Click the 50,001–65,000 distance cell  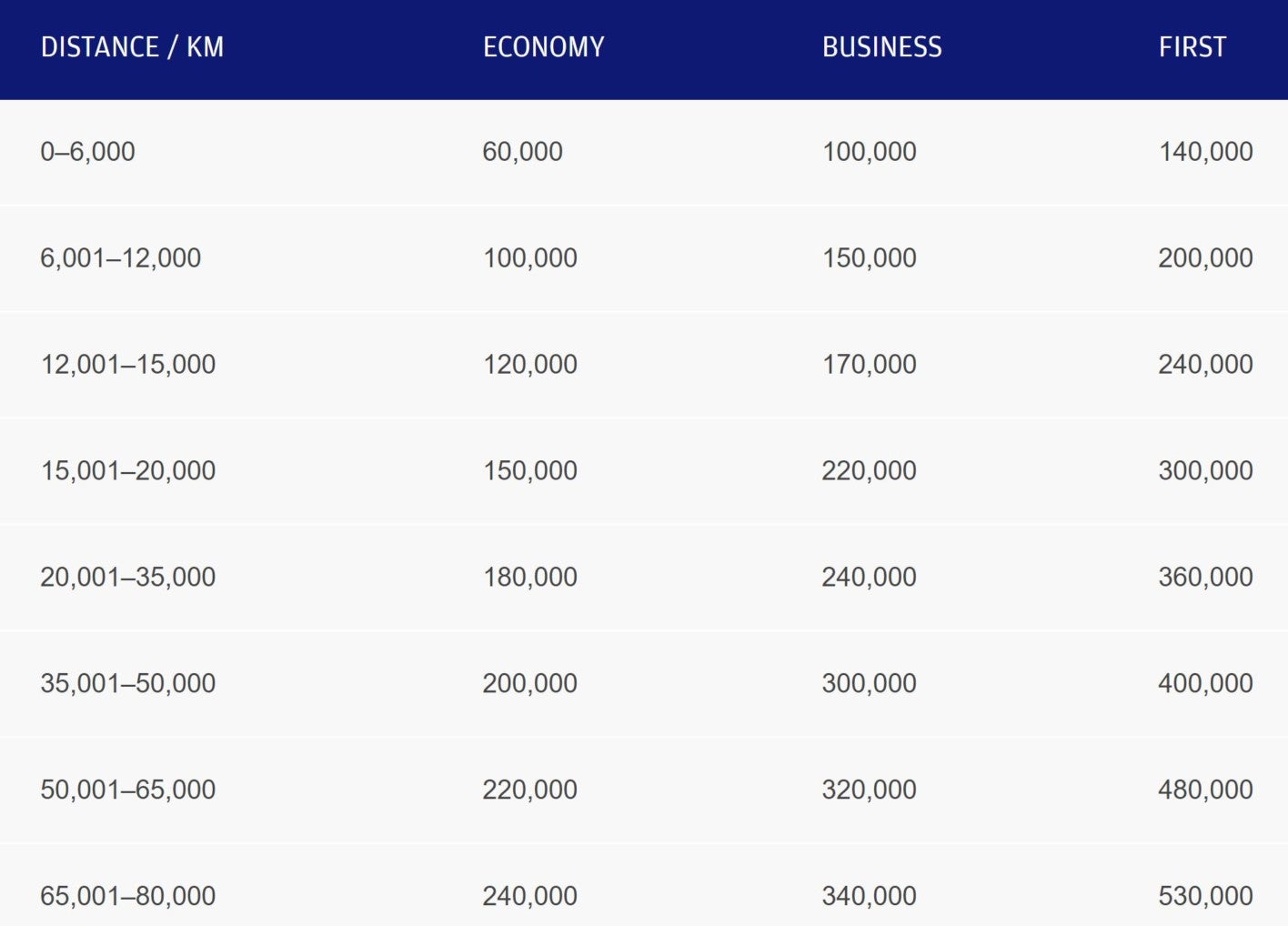tap(128, 790)
